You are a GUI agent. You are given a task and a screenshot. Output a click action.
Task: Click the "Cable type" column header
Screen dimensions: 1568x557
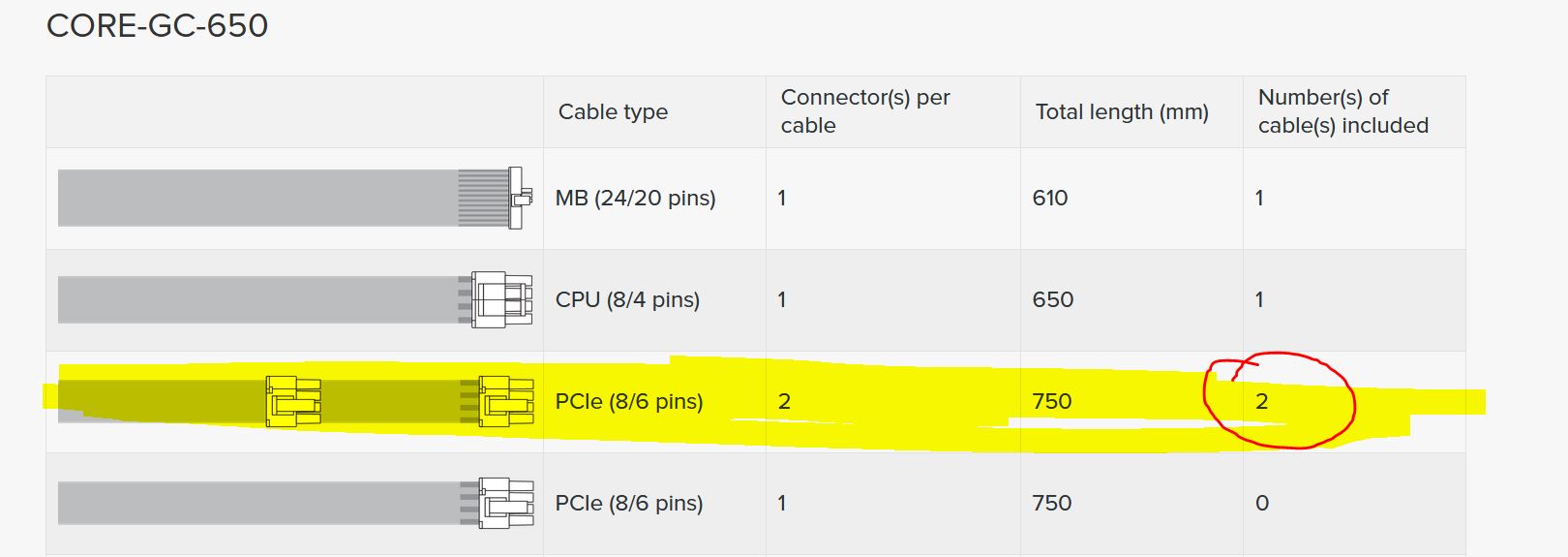(x=613, y=112)
